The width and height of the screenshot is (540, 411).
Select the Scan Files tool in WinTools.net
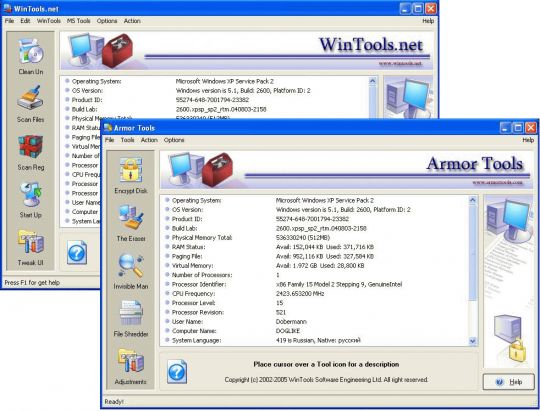[31, 104]
